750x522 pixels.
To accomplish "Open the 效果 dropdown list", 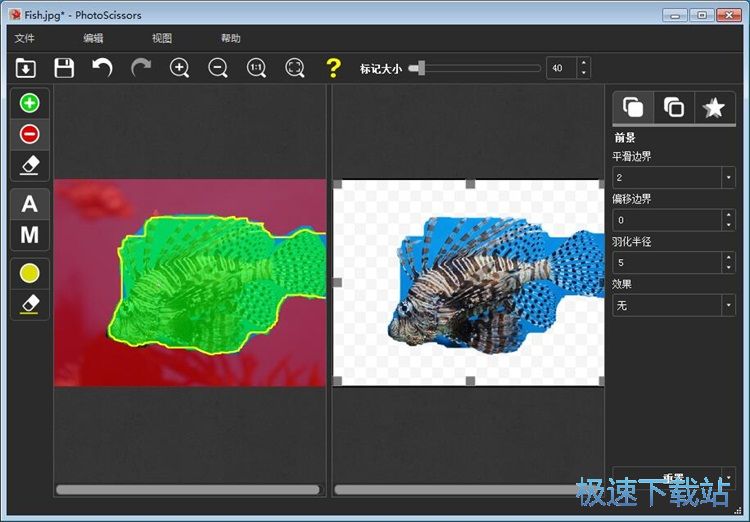I will point(728,305).
